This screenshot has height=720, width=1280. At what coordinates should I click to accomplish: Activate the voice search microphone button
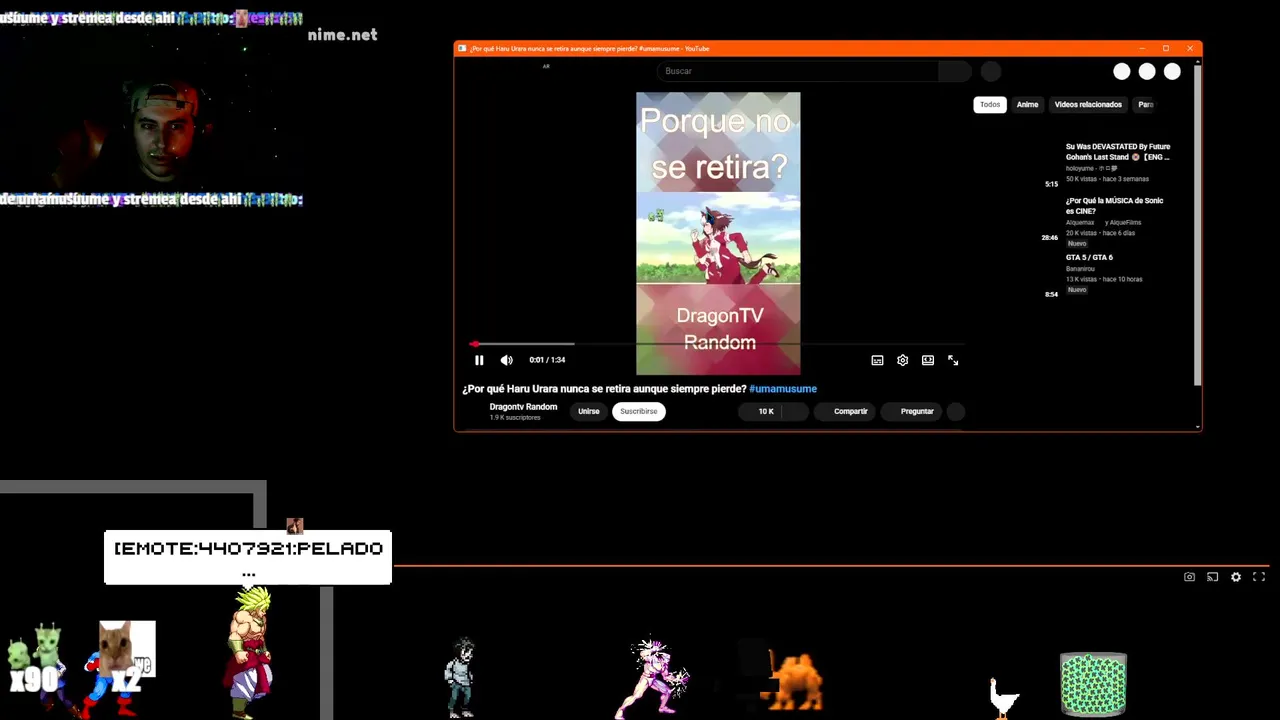(990, 71)
